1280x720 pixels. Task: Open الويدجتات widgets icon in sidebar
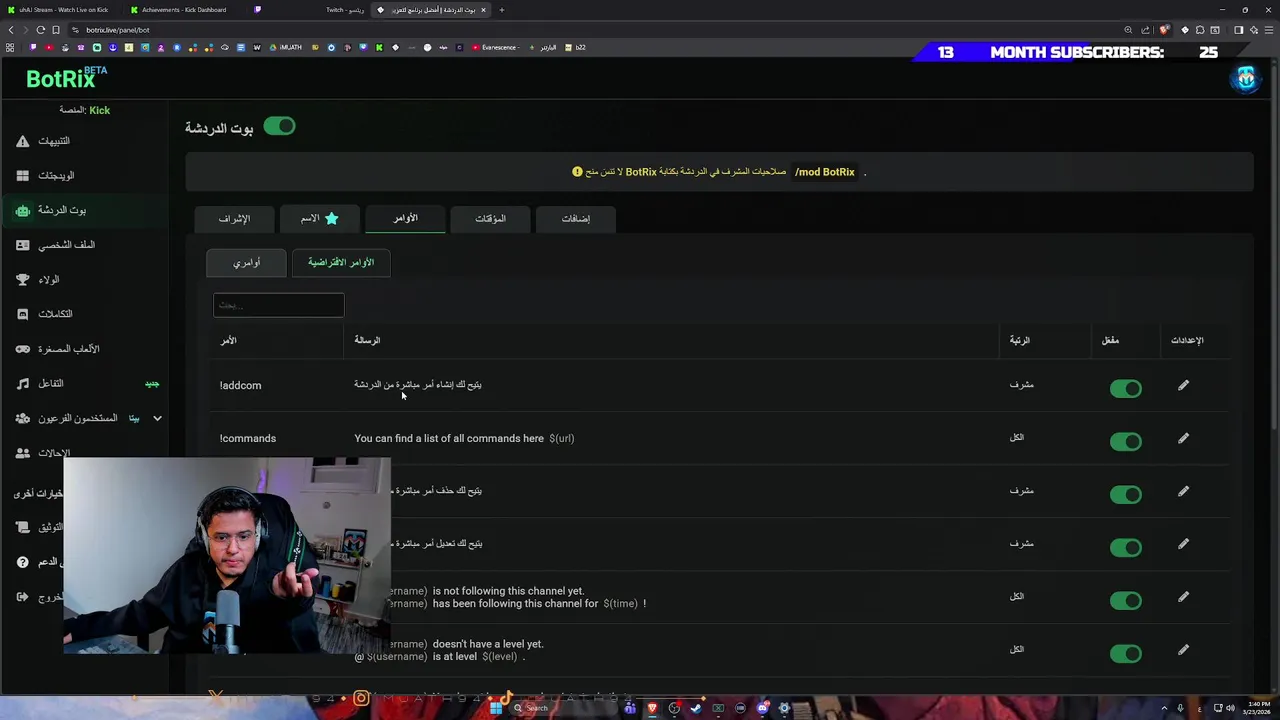(23, 176)
